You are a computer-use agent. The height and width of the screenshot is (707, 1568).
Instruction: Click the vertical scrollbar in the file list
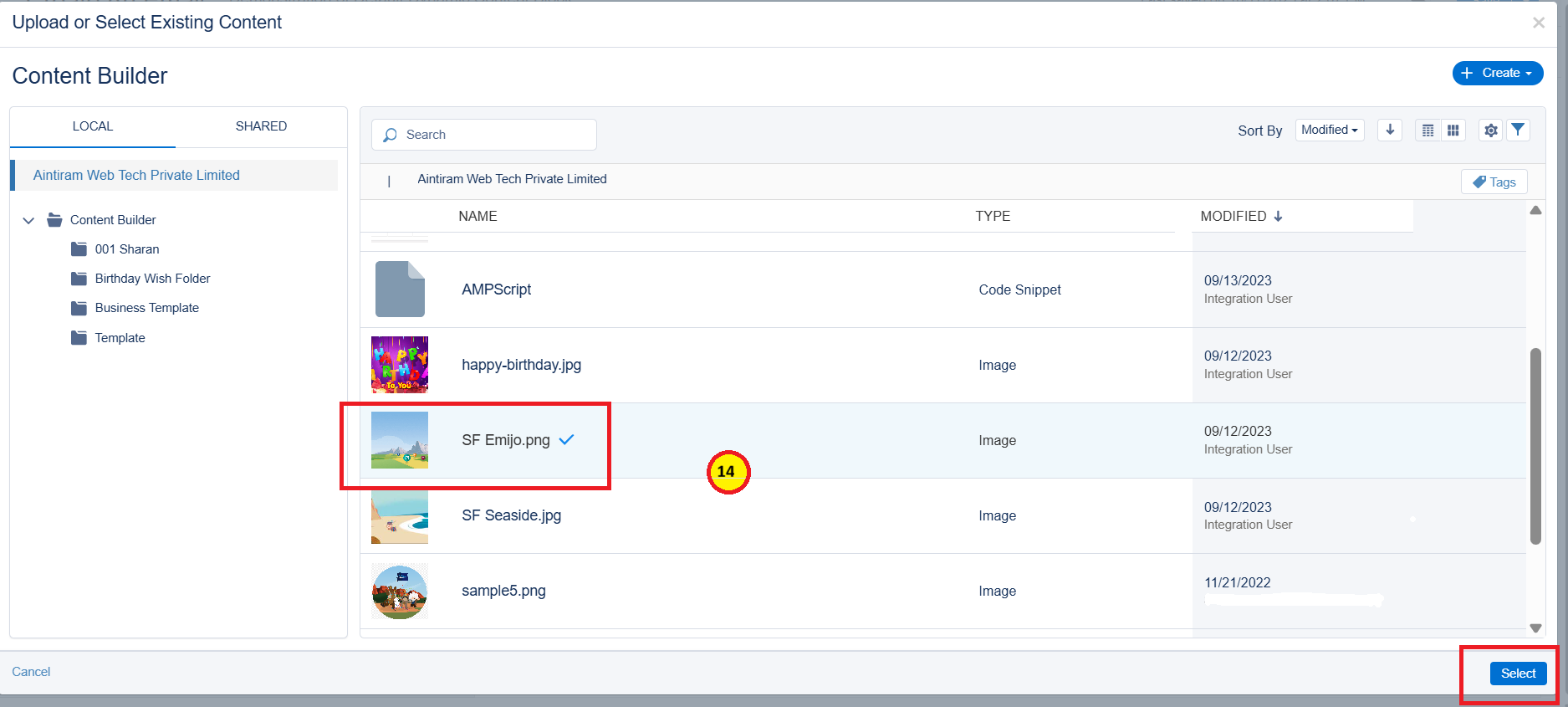click(1535, 445)
